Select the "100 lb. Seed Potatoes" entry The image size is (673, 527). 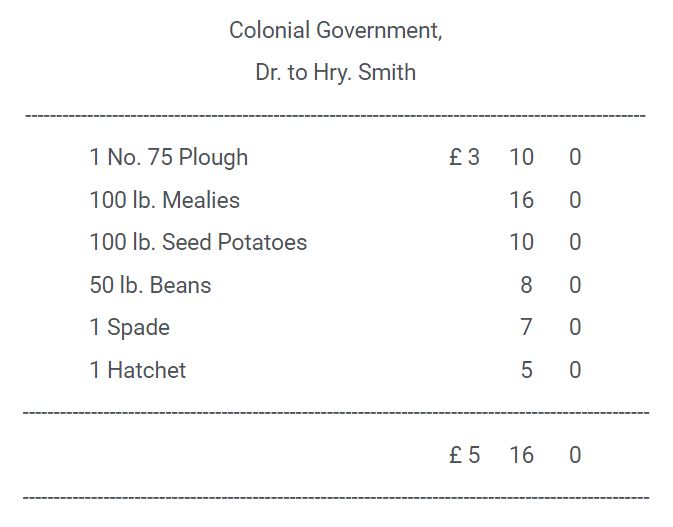click(198, 242)
